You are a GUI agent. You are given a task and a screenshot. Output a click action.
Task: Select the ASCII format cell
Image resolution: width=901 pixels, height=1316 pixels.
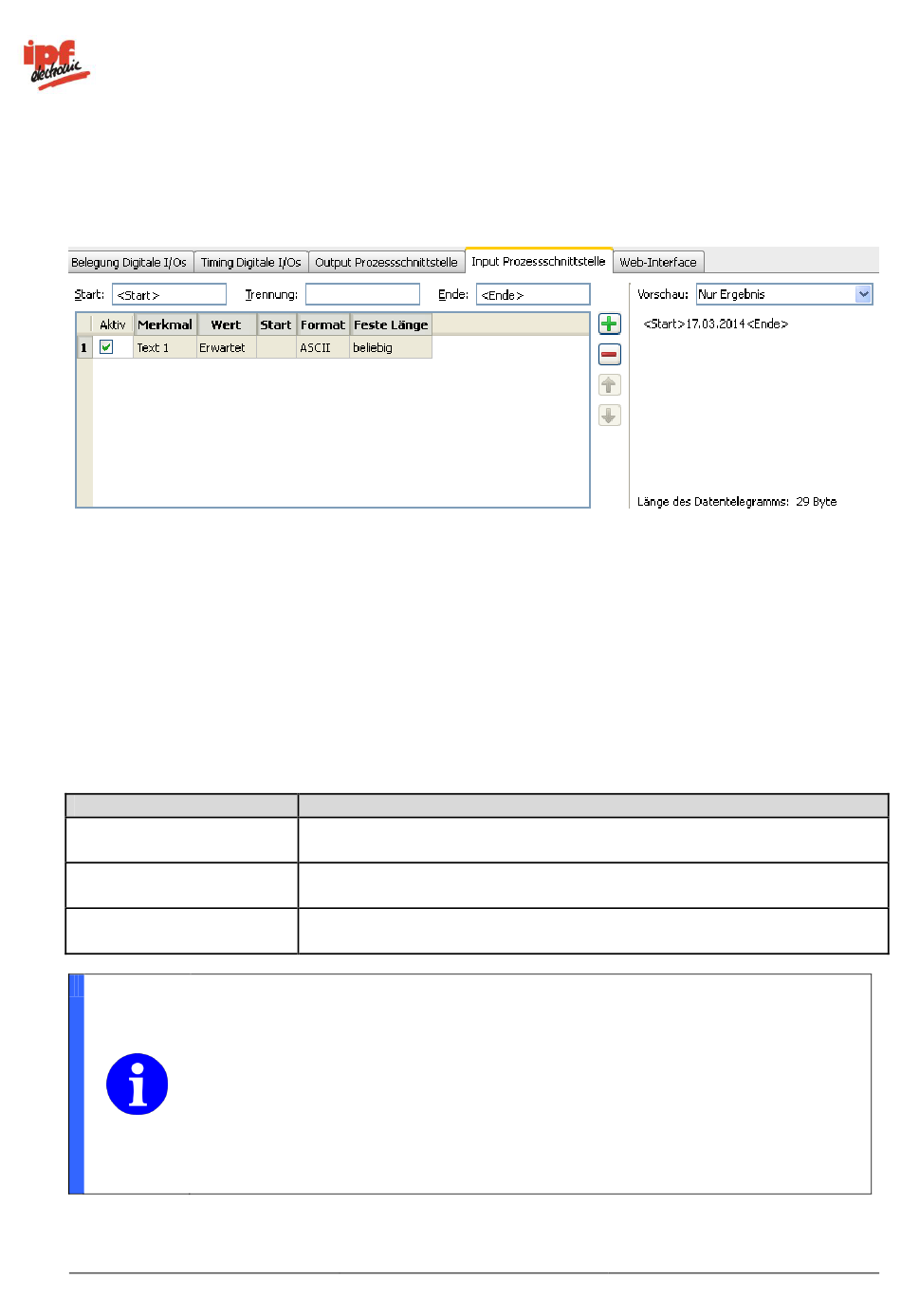coord(323,347)
